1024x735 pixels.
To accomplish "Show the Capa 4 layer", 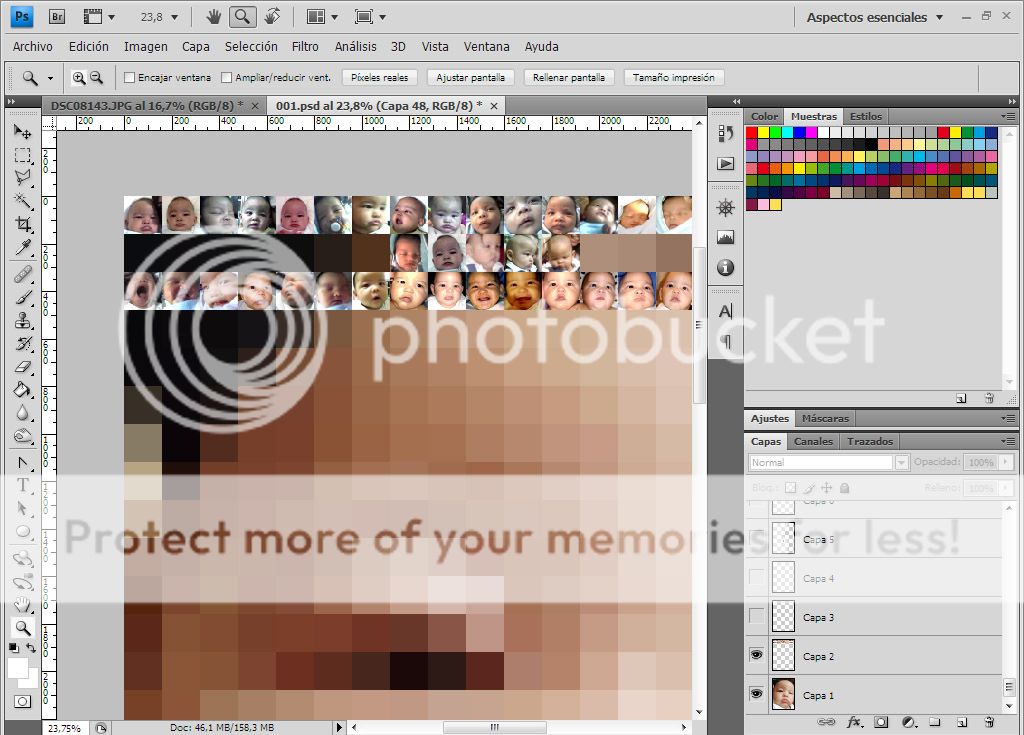I will click(x=756, y=577).
